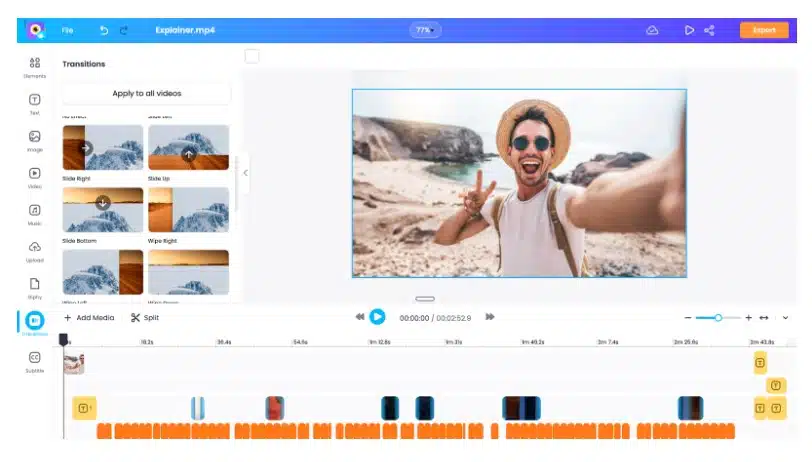
Task: Click the Export button
Action: [764, 30]
